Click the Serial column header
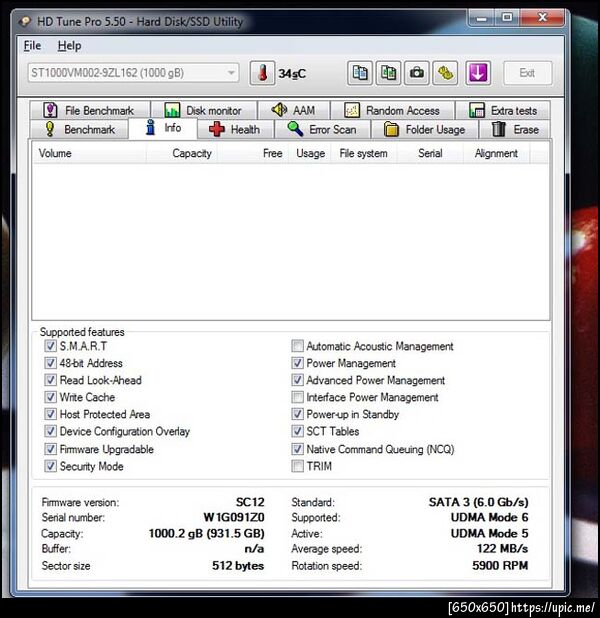The height and width of the screenshot is (618, 600). 430,153
